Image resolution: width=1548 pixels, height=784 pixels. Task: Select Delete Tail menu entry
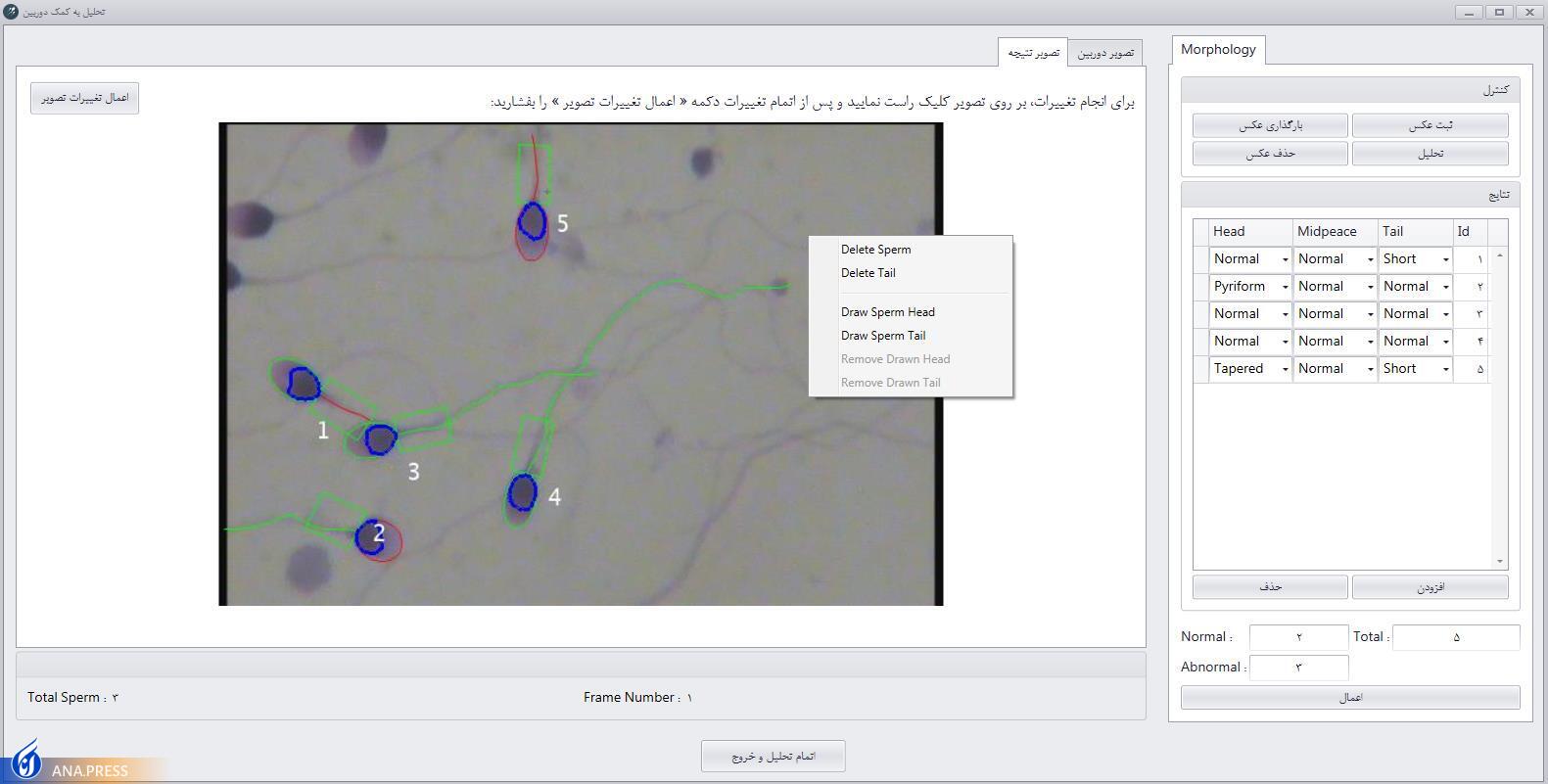tap(868, 273)
